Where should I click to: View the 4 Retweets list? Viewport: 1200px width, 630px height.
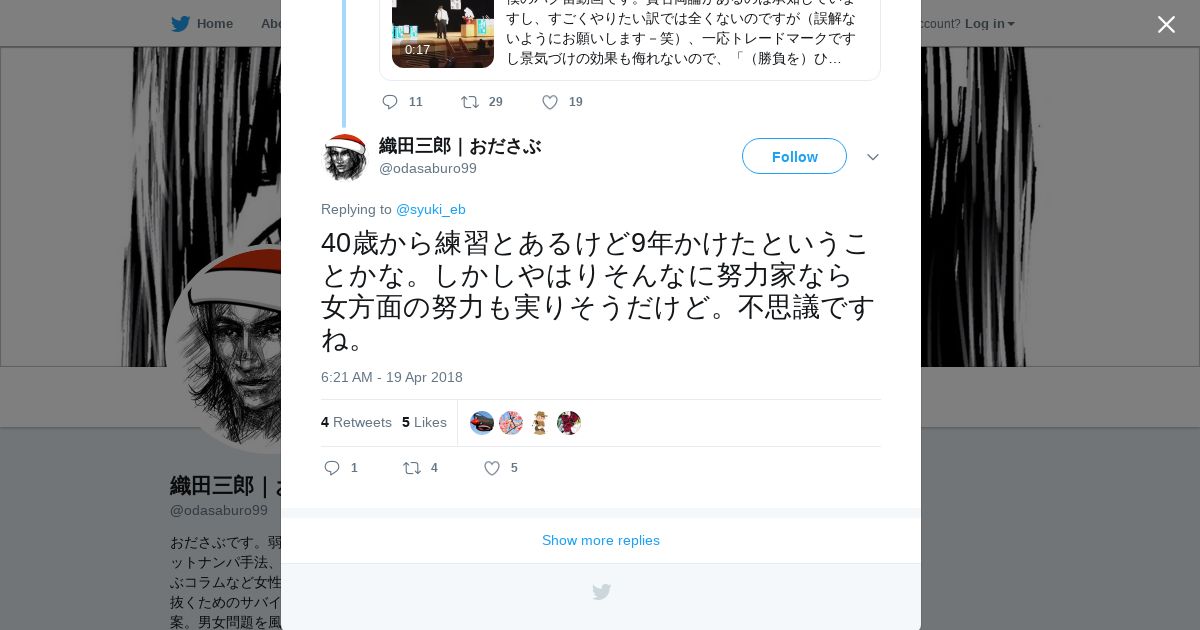[x=356, y=422]
